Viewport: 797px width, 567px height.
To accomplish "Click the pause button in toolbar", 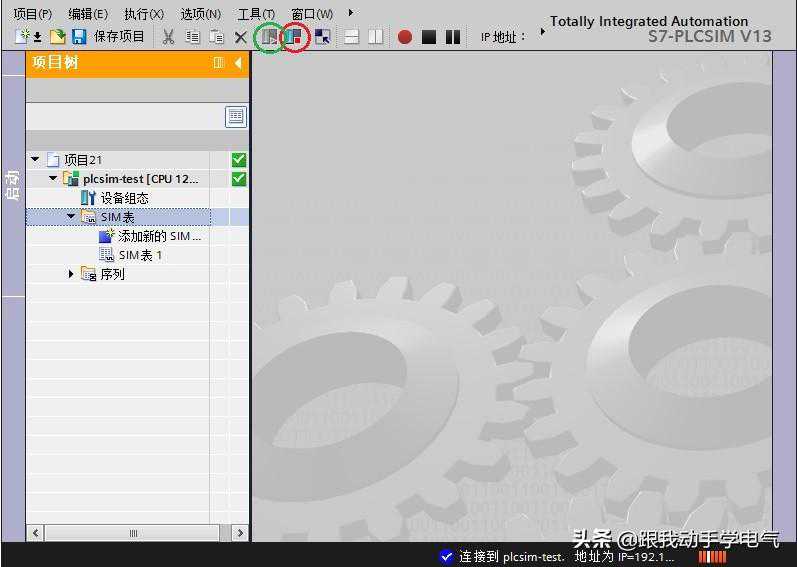I will click(x=453, y=37).
